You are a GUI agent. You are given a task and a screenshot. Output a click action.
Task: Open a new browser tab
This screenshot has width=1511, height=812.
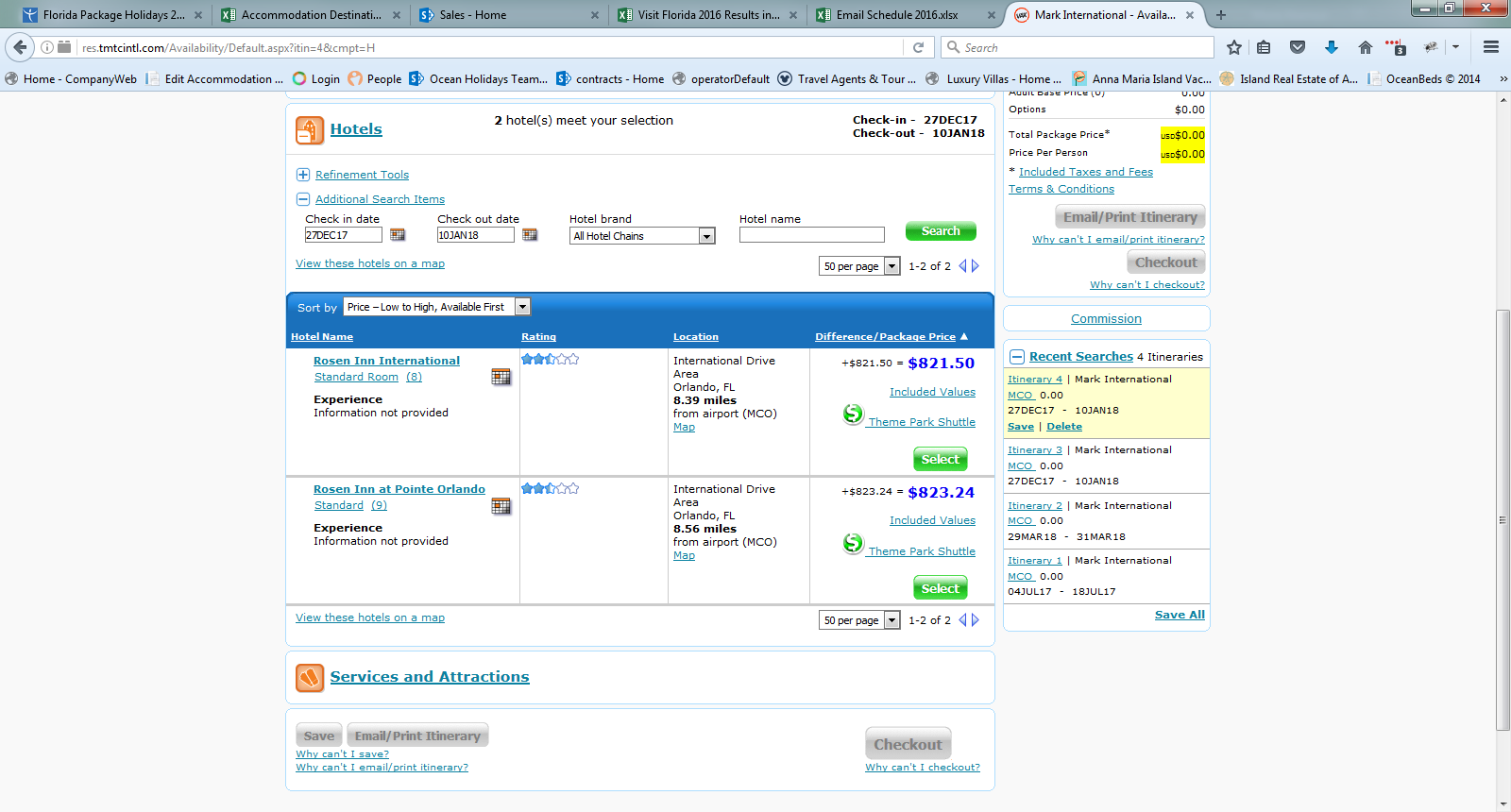(x=1221, y=15)
